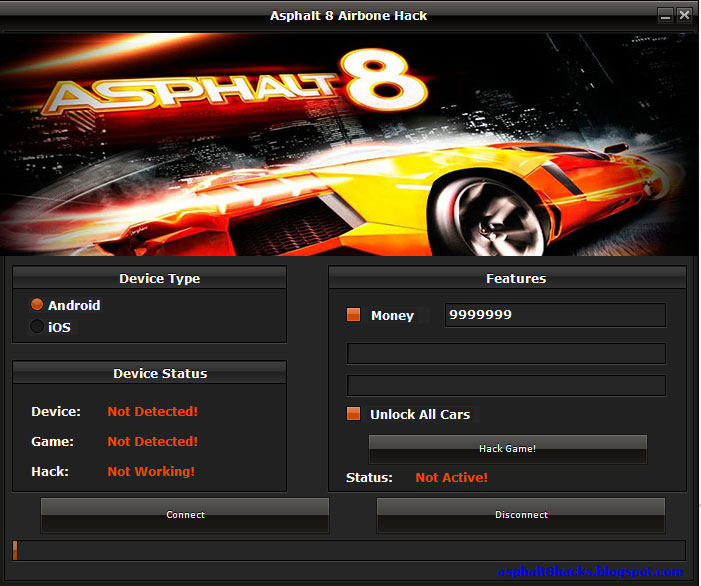
Task: Click the 'Game:' label
Action: tap(52, 442)
